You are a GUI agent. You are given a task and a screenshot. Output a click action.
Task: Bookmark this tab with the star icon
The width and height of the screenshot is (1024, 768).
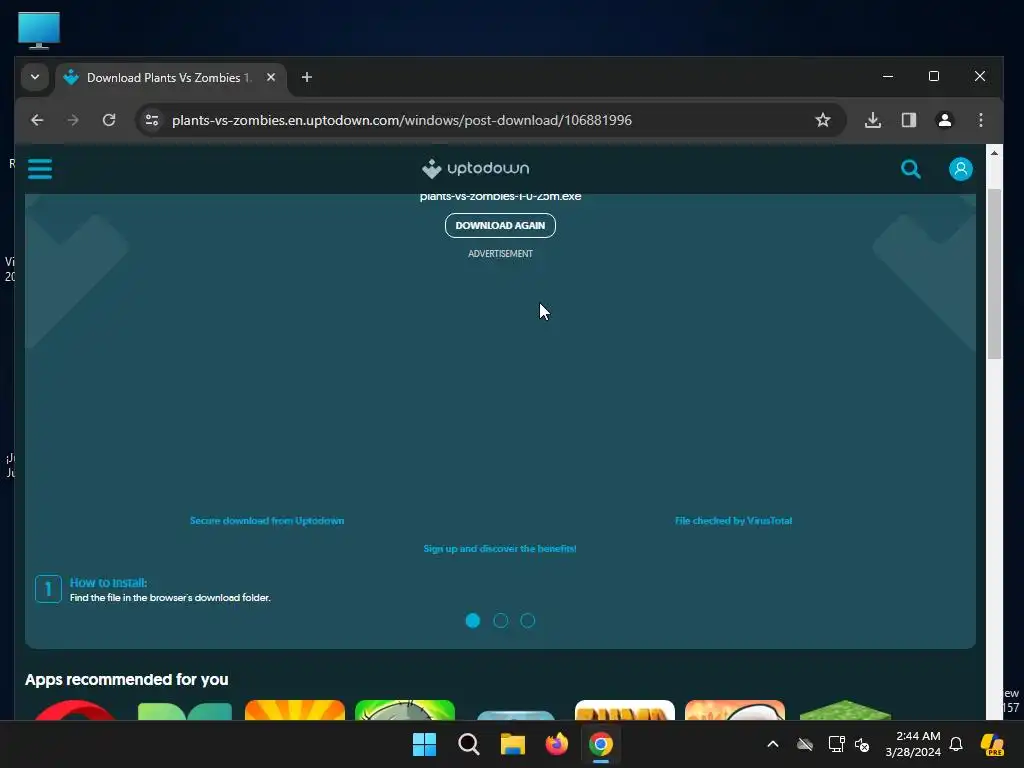[823, 120]
